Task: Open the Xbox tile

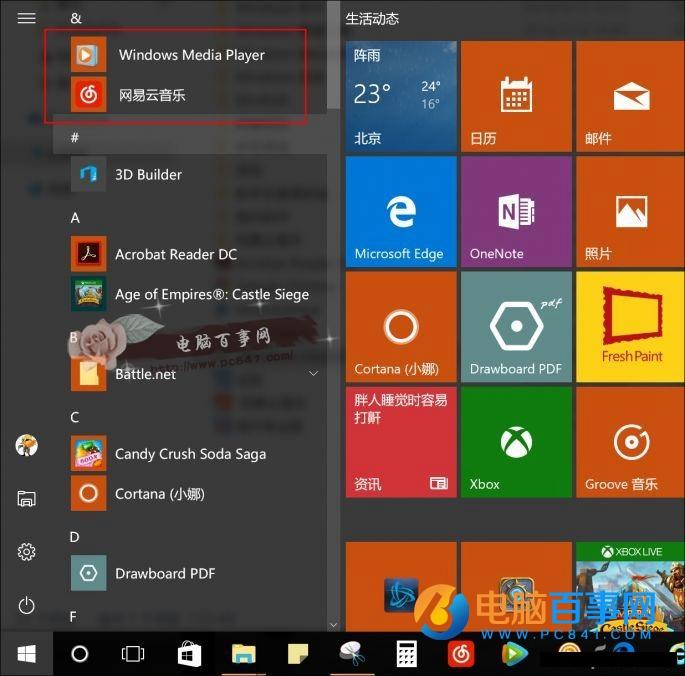Action: tap(516, 442)
